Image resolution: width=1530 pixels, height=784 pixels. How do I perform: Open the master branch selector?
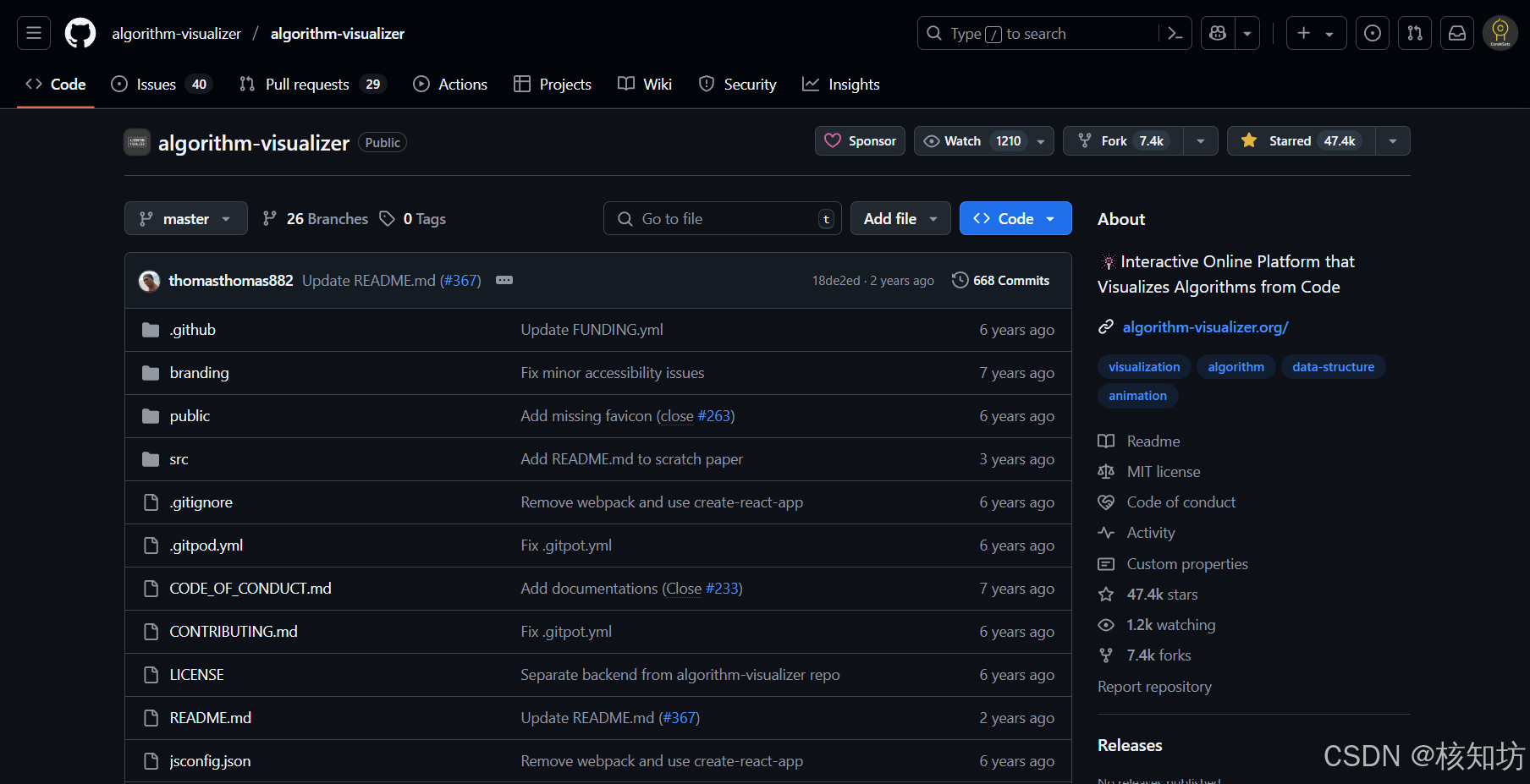[186, 218]
